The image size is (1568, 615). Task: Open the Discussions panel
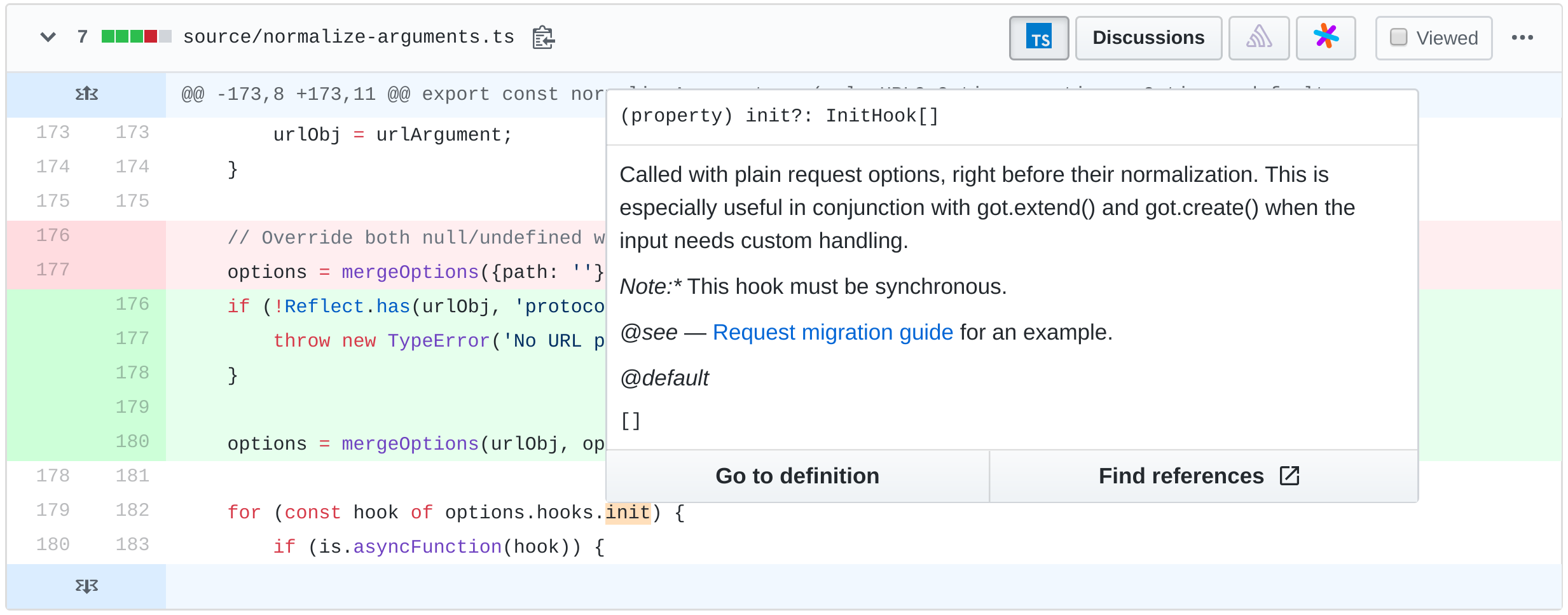pos(1148,38)
